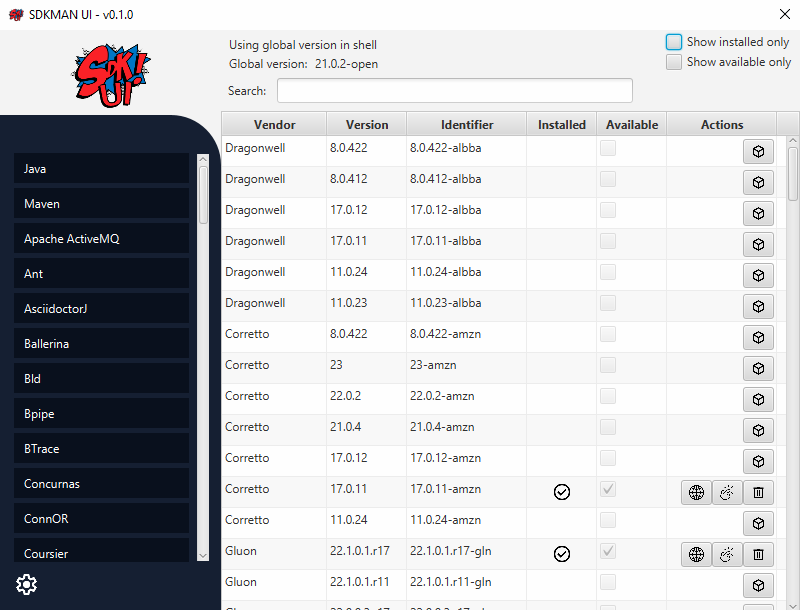This screenshot has height=610, width=800.
Task: Select Ant in the SDK list
Action: [102, 273]
